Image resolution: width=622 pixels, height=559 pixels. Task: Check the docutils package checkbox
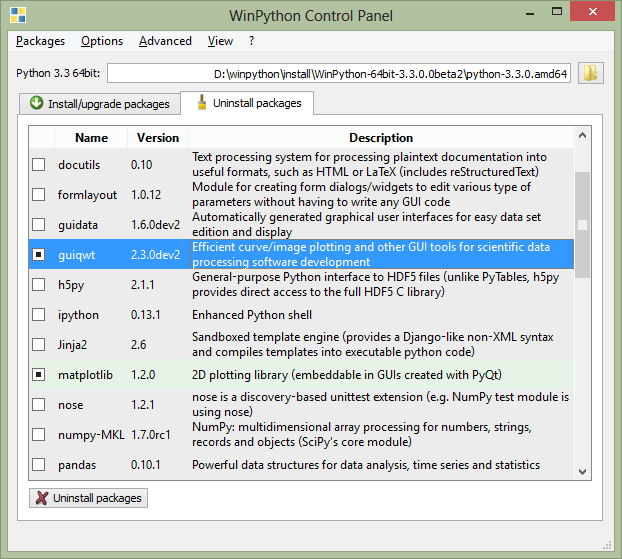coord(38,165)
